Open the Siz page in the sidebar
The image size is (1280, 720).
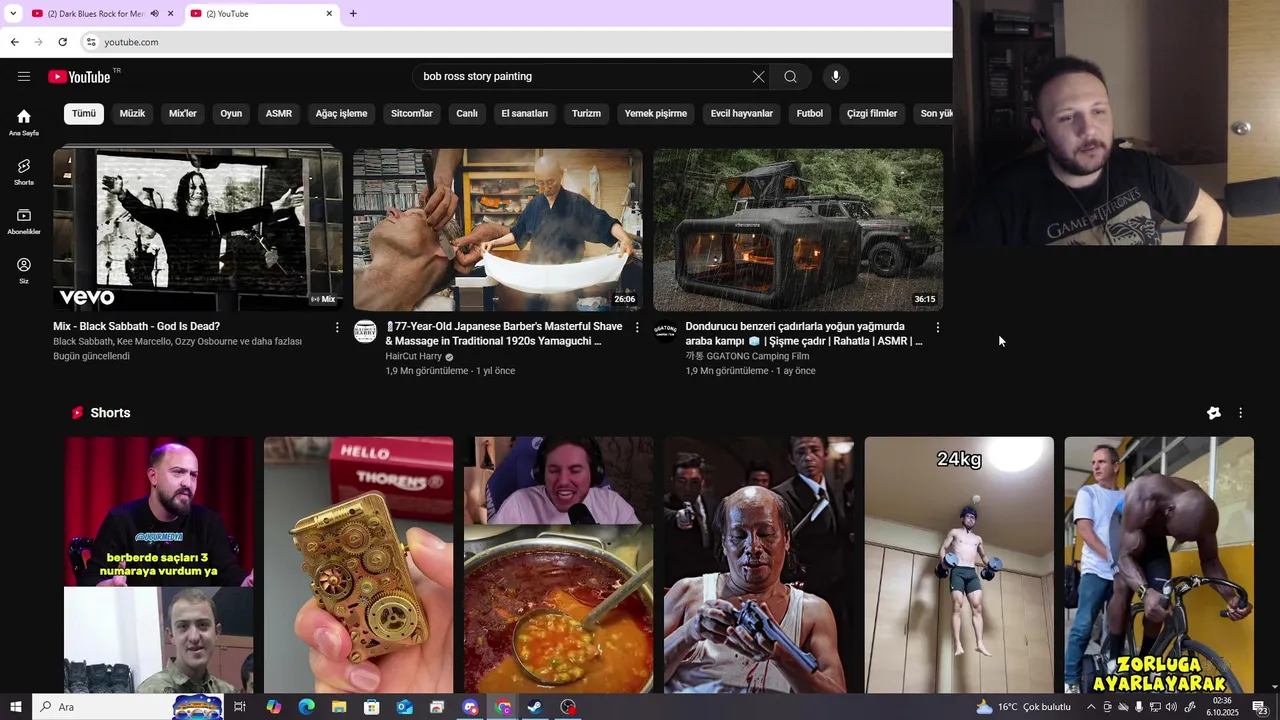(24, 271)
